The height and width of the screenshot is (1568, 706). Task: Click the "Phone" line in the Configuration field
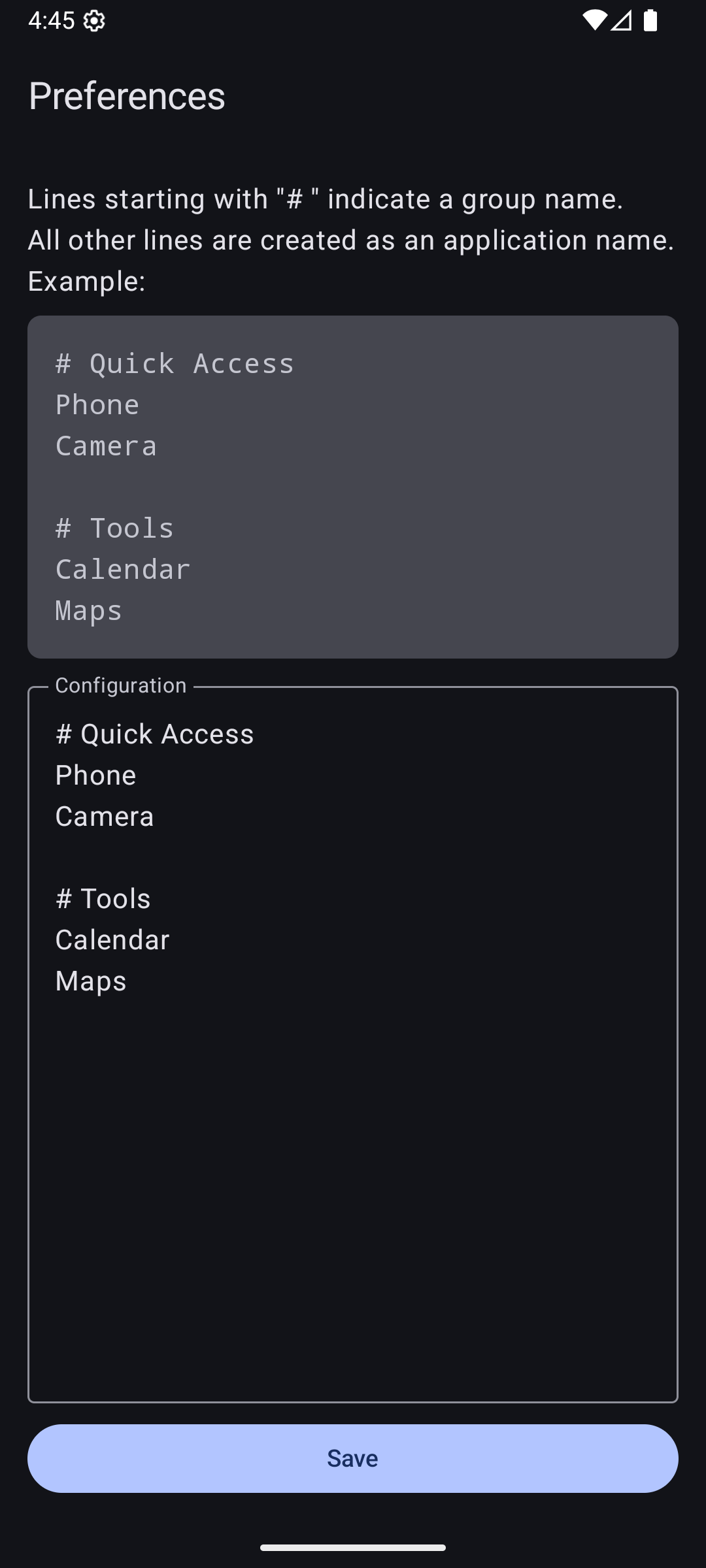tap(95, 776)
